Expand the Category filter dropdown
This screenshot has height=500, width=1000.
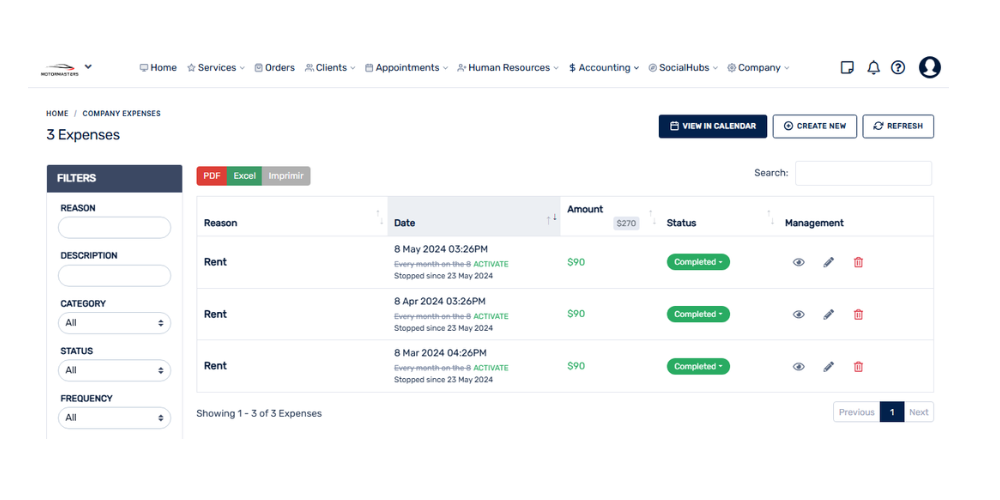click(x=114, y=323)
